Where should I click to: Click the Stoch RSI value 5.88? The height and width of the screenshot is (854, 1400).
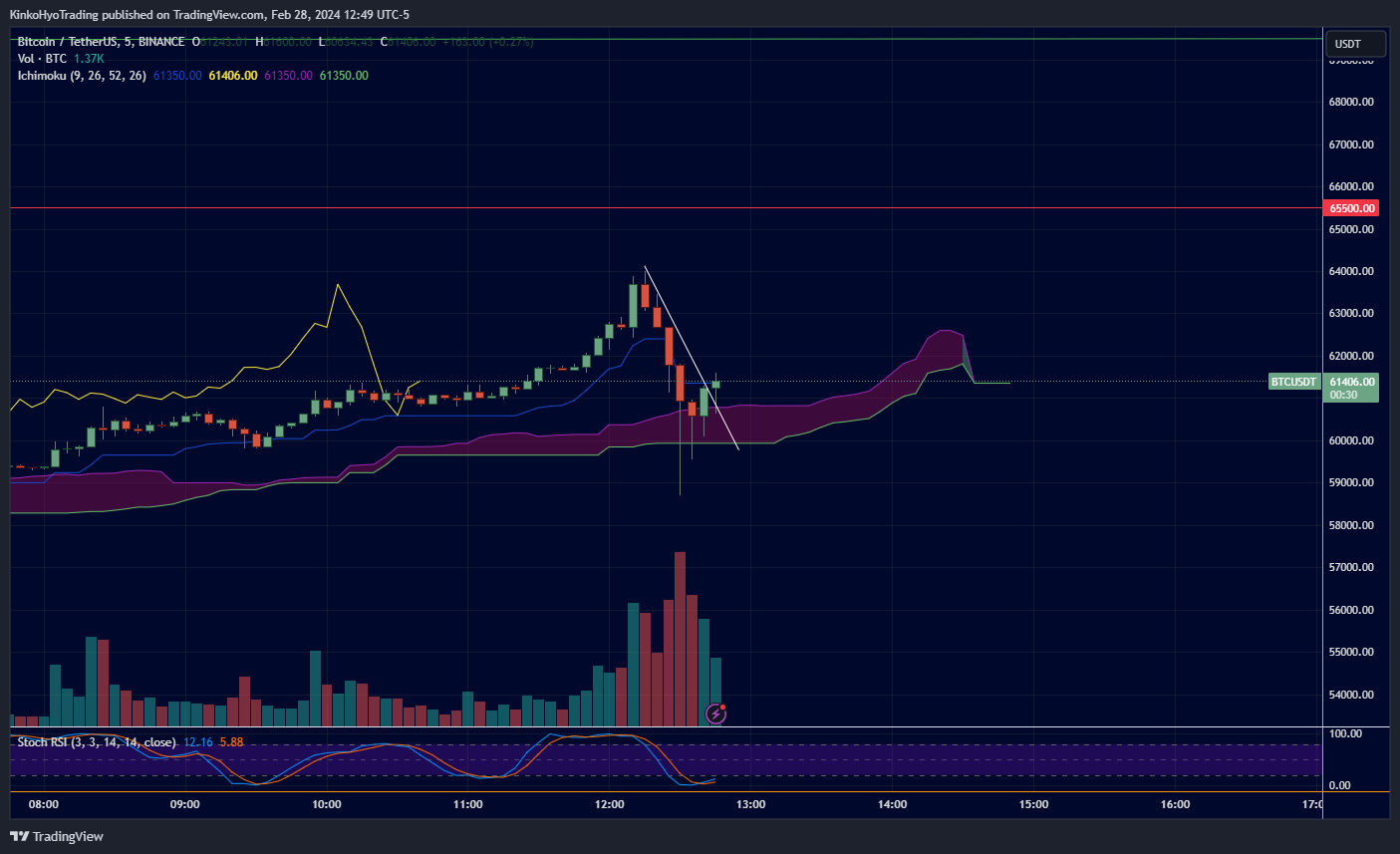pos(231,742)
